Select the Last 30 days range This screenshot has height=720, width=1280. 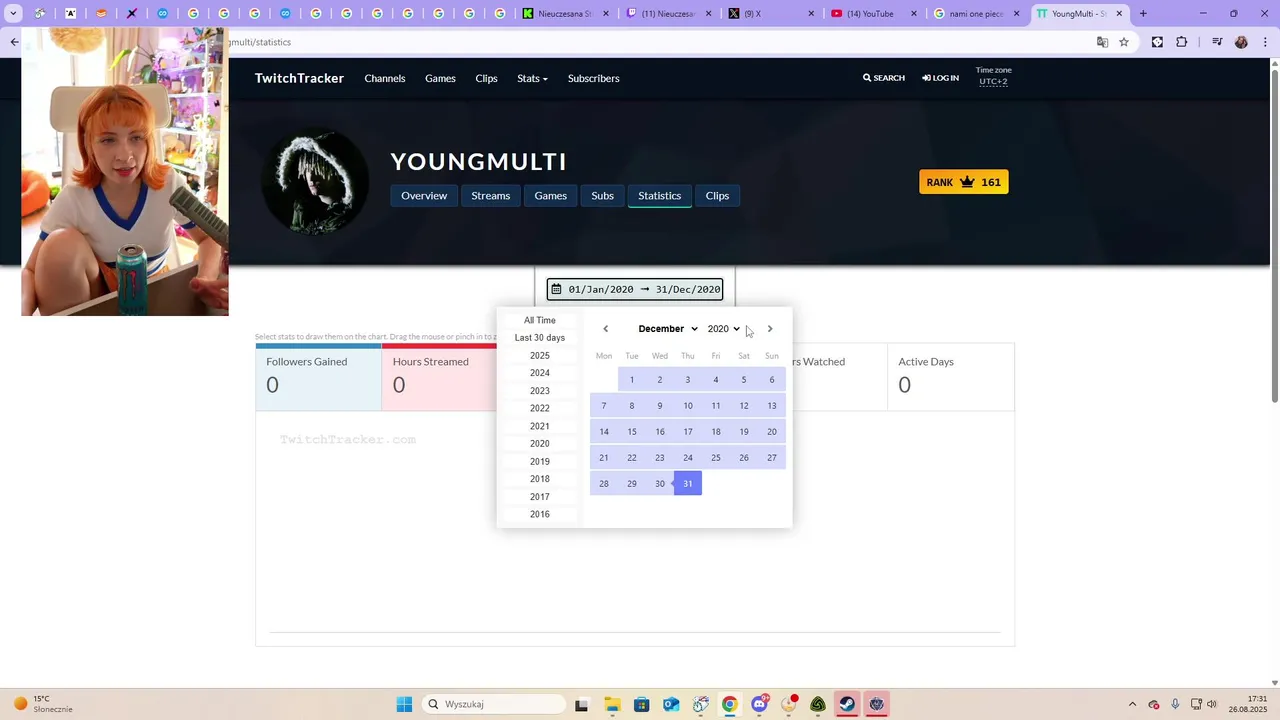[540, 338]
